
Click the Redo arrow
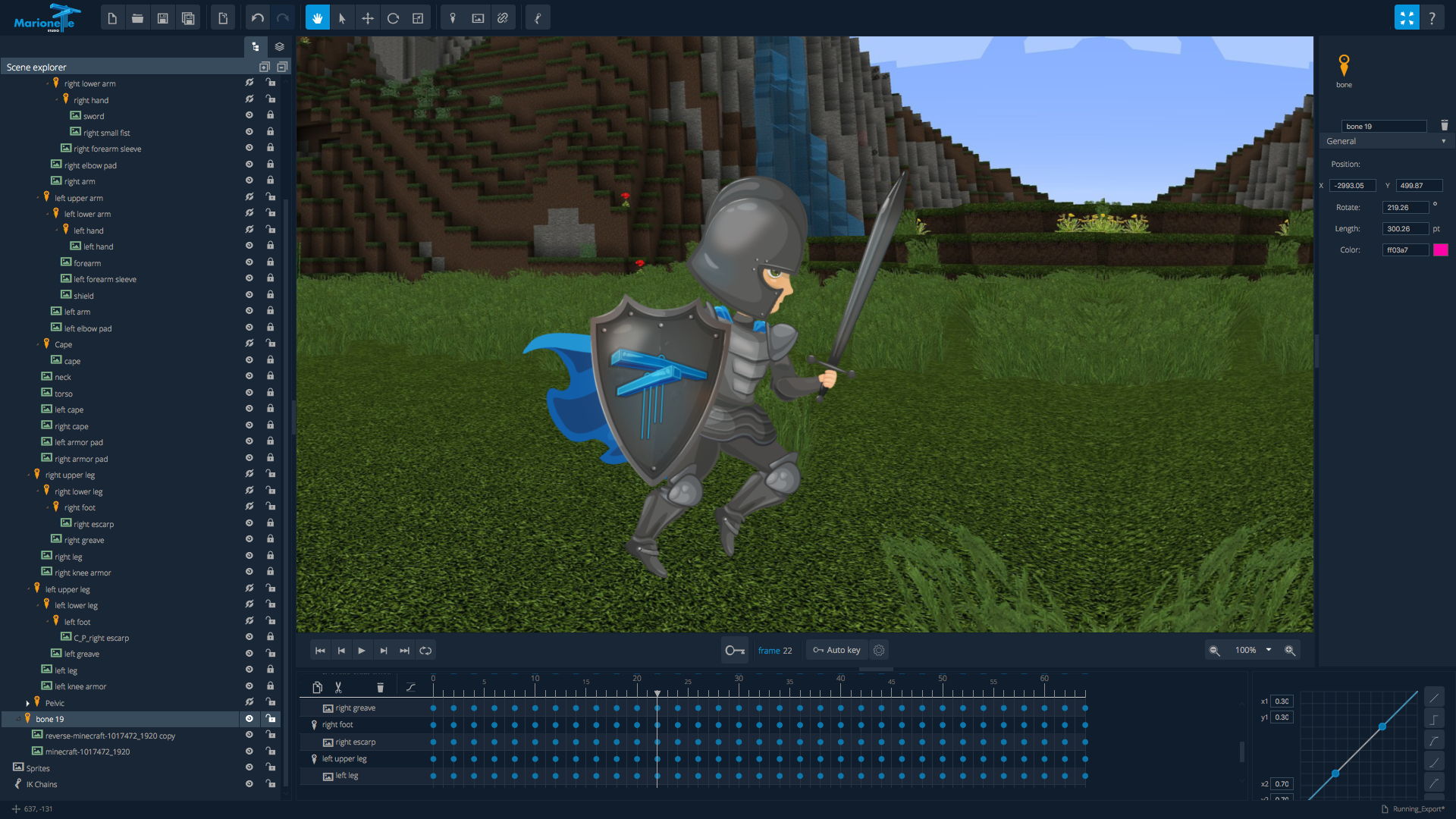283,18
